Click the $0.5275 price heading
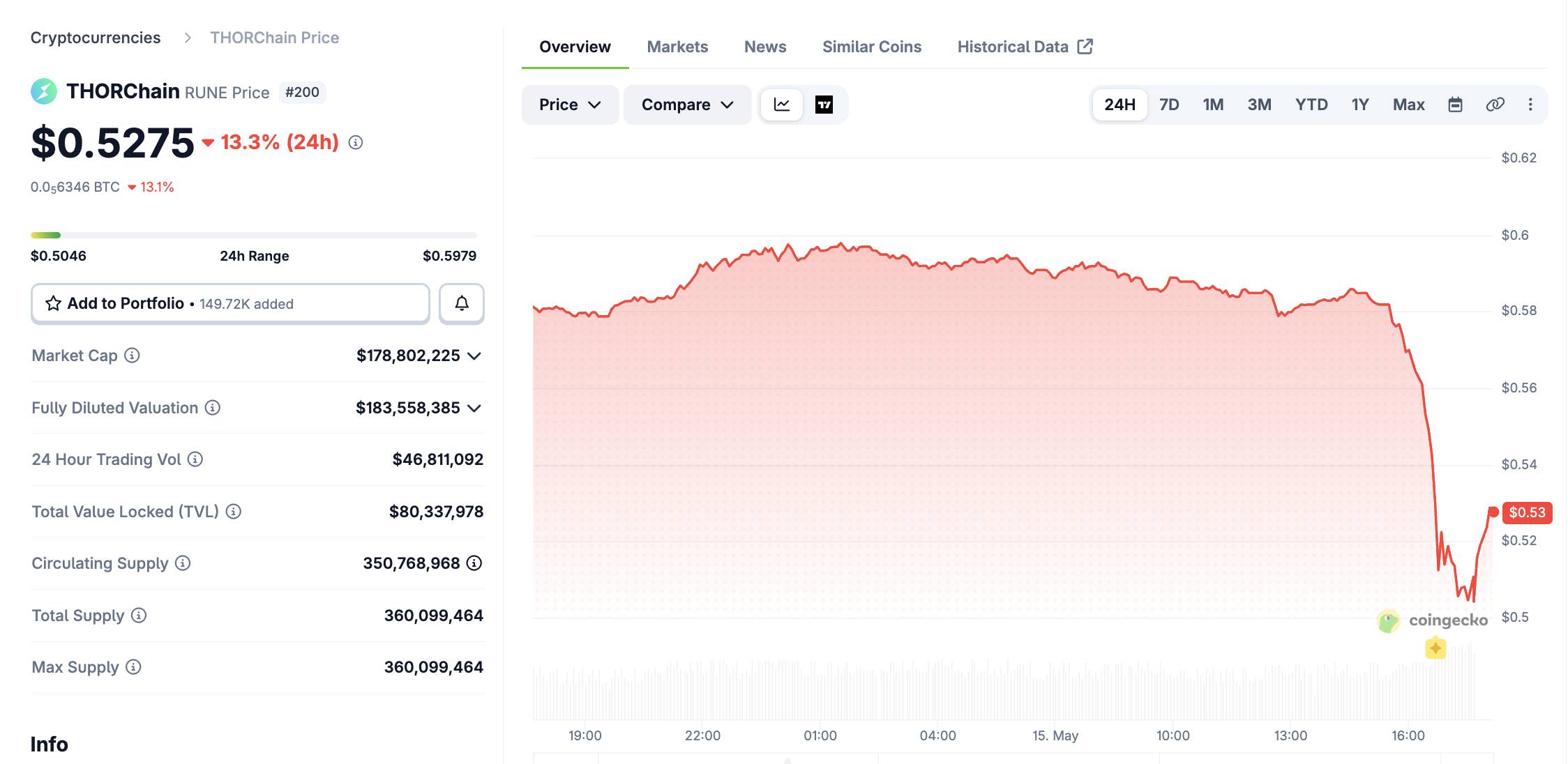Viewport: 1568px width, 764px height. [112, 142]
